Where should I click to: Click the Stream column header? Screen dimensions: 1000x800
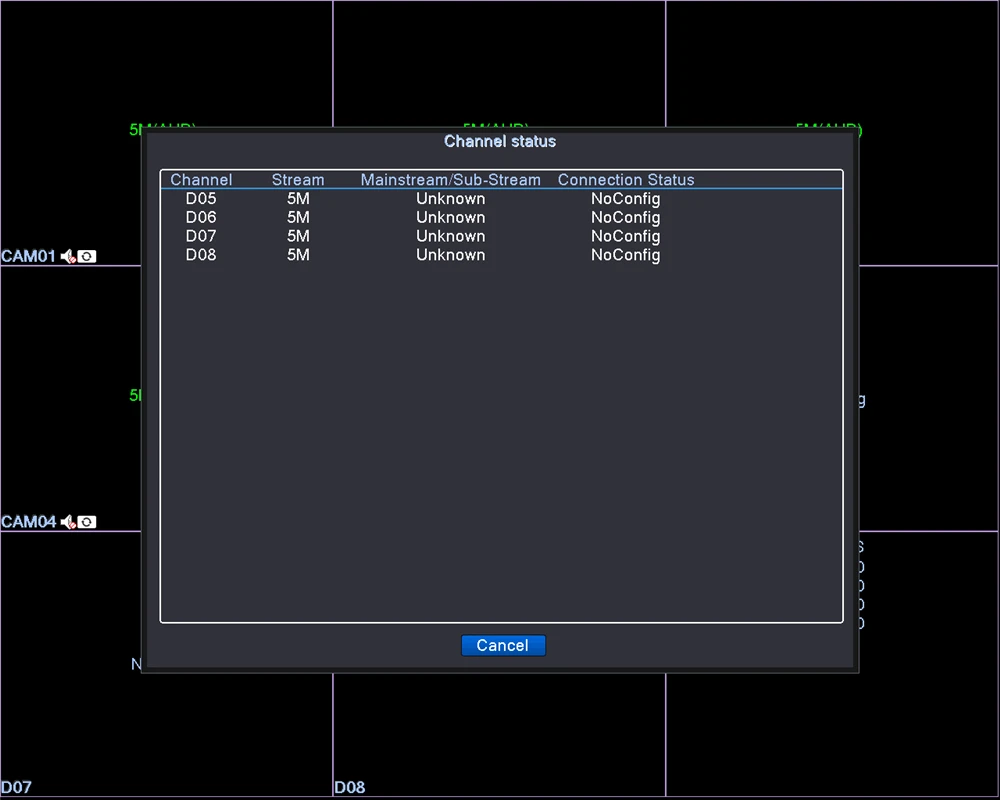click(298, 180)
